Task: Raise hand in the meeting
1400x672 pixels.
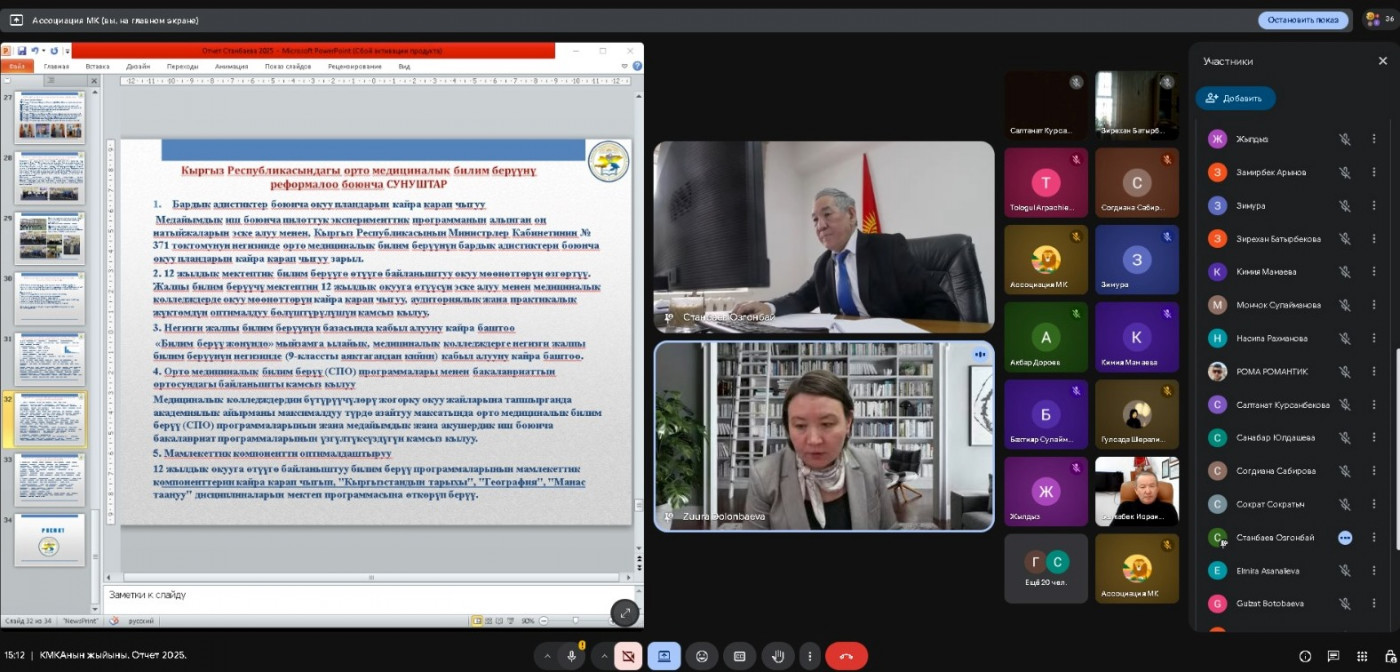Action: [x=777, y=656]
